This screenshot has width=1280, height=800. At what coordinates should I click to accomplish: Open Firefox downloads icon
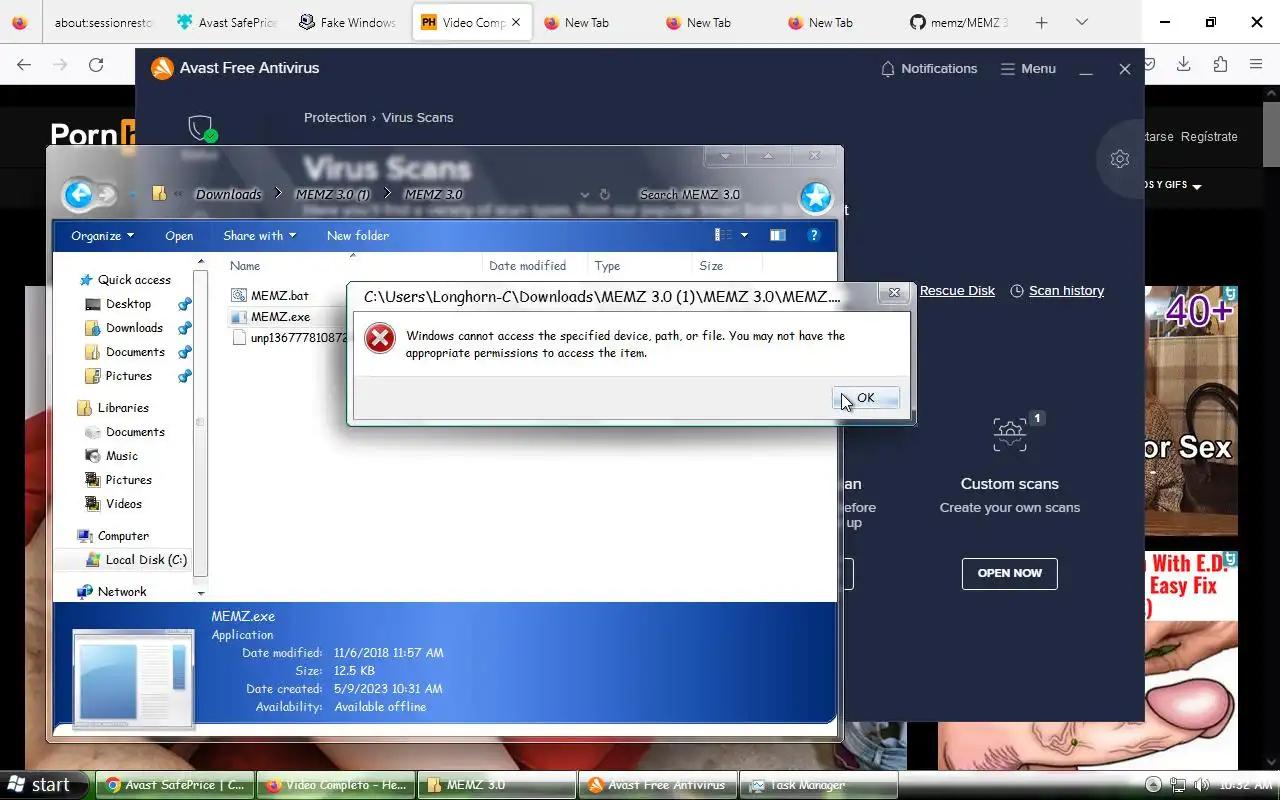click(x=1184, y=65)
